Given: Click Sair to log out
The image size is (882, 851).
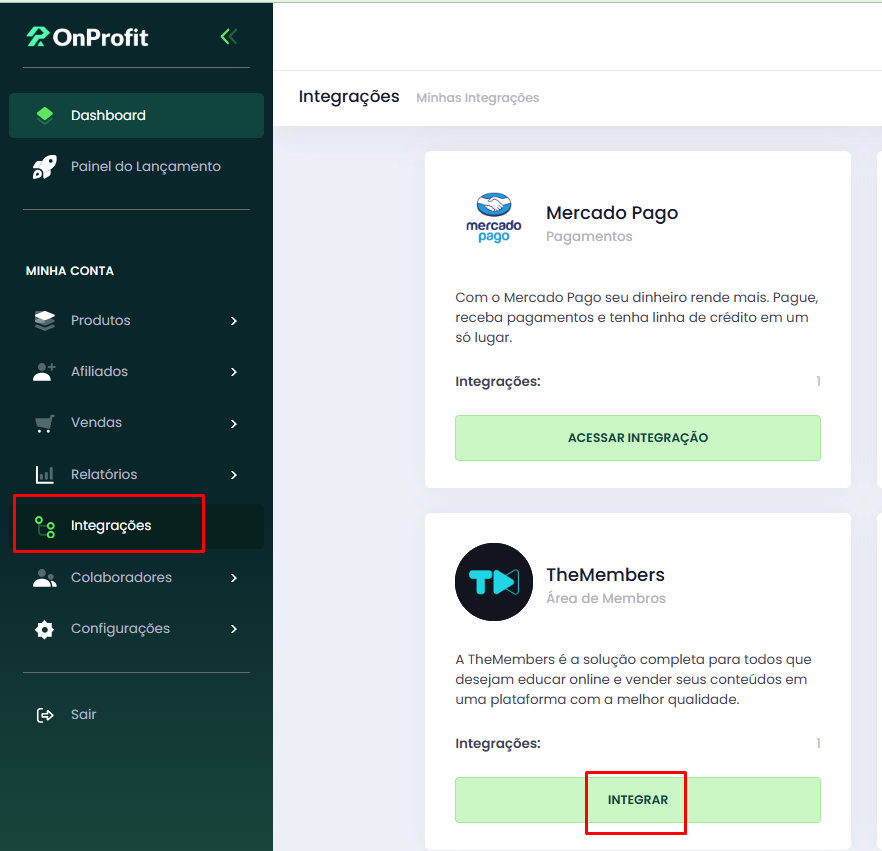Looking at the screenshot, I should (x=136, y=714).
